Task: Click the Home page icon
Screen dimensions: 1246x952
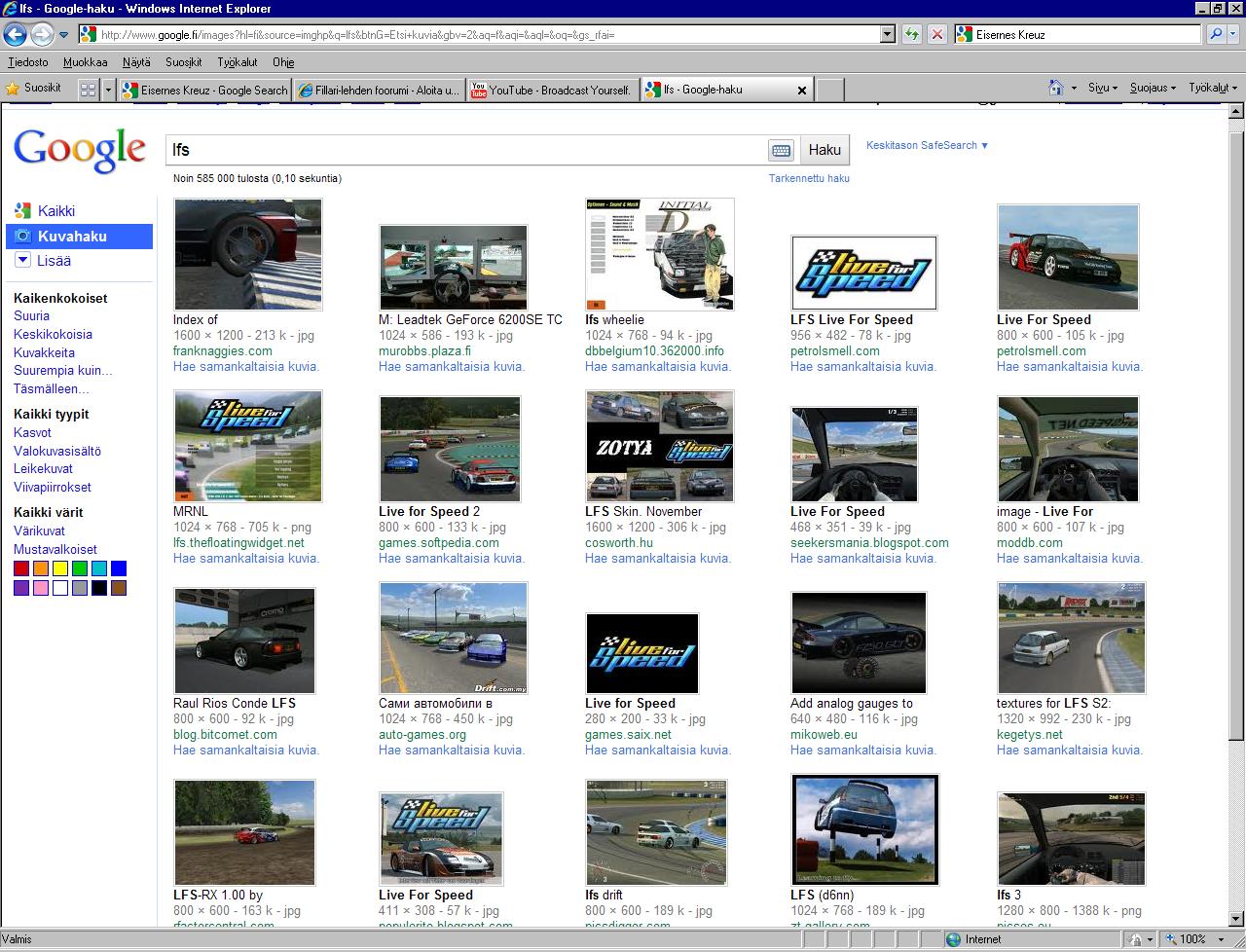Action: pos(1056,88)
